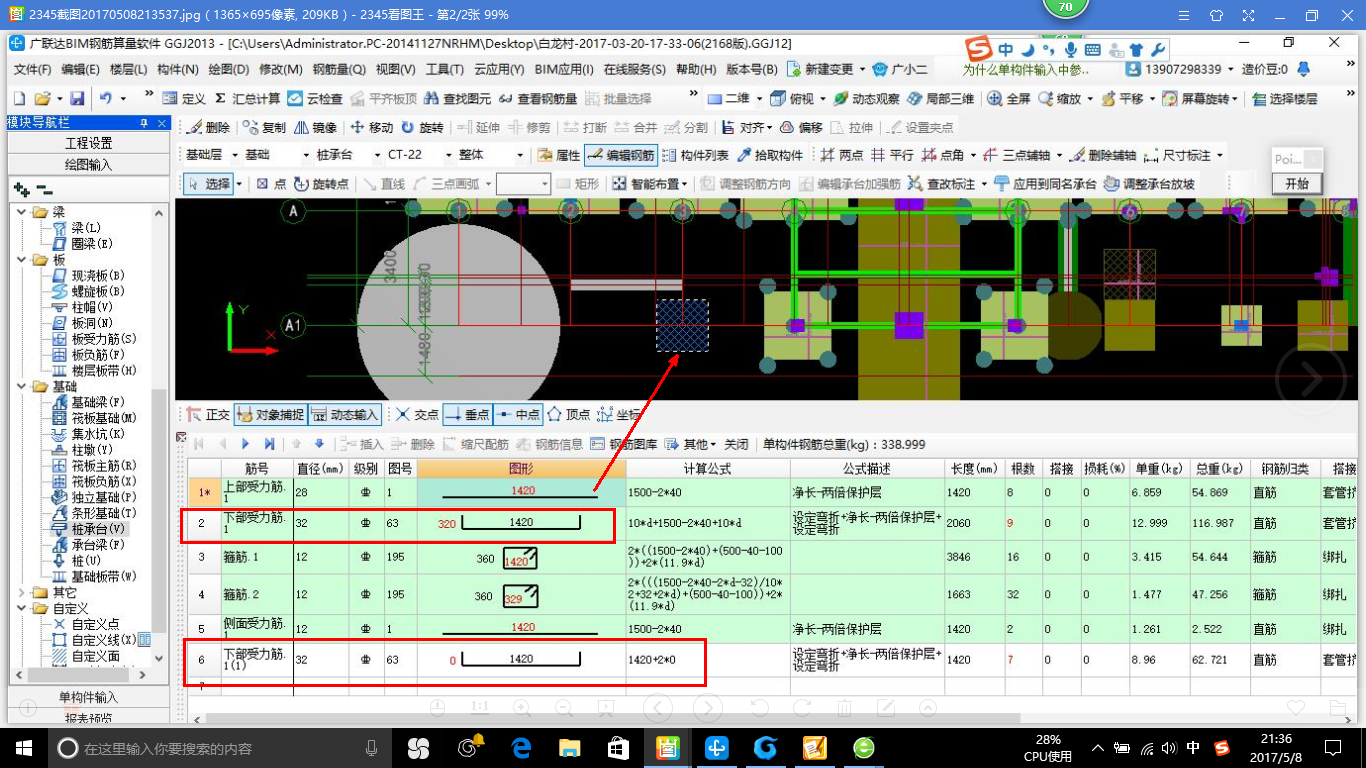The image size is (1366, 768).
Task: Toggle 顶点 vertex snap
Action: pos(568,414)
